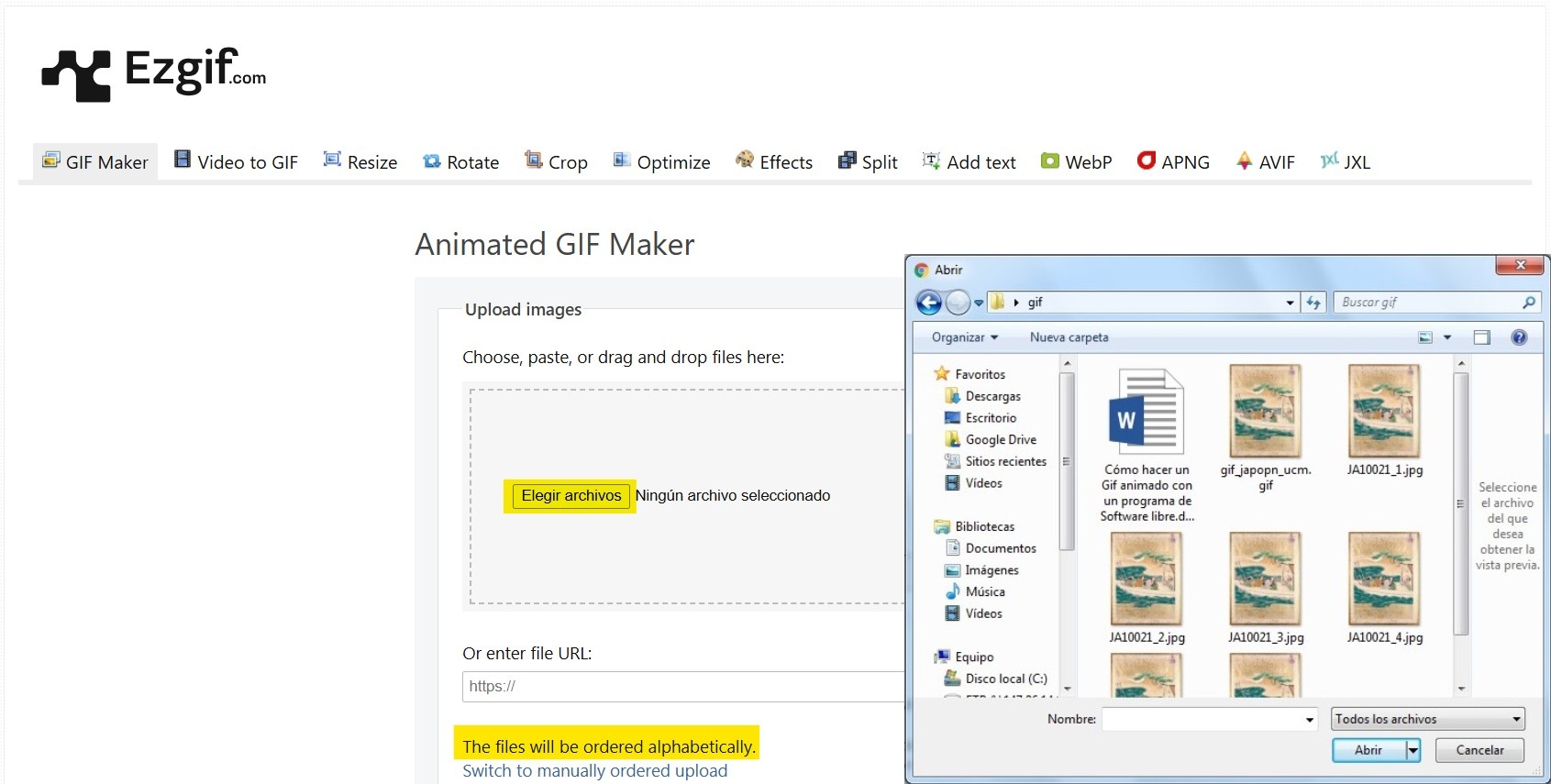The image size is (1551, 784).
Task: Open the Crop tool
Action: pyautogui.click(x=556, y=162)
